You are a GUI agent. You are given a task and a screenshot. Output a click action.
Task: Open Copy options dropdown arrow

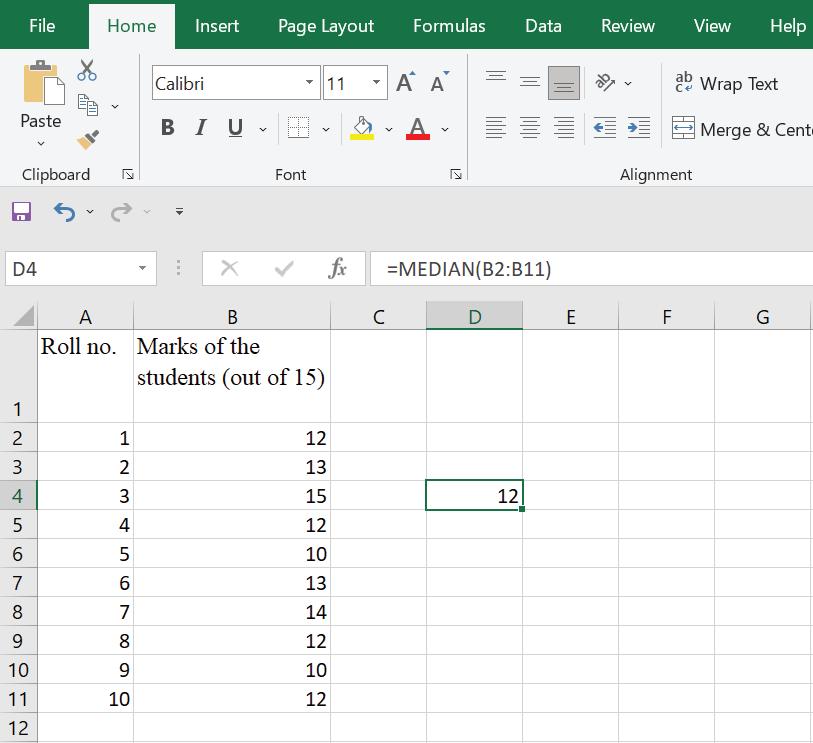click(x=115, y=106)
